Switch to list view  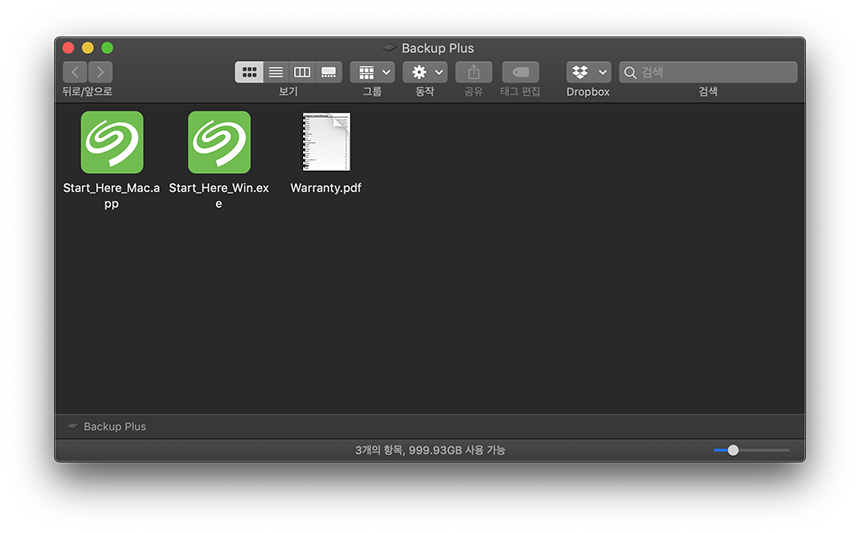pos(276,72)
